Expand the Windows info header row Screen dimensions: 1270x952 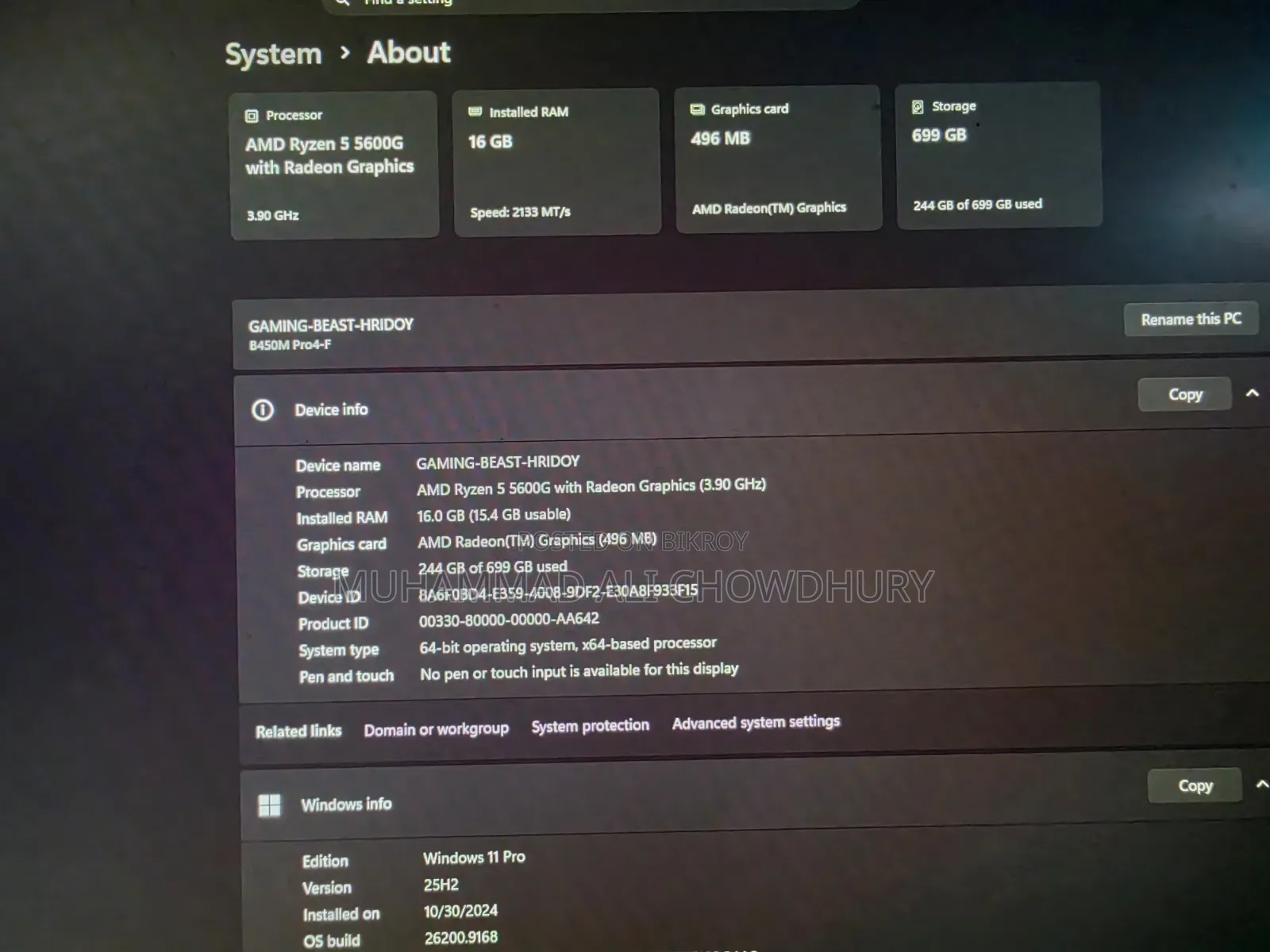coord(754,796)
